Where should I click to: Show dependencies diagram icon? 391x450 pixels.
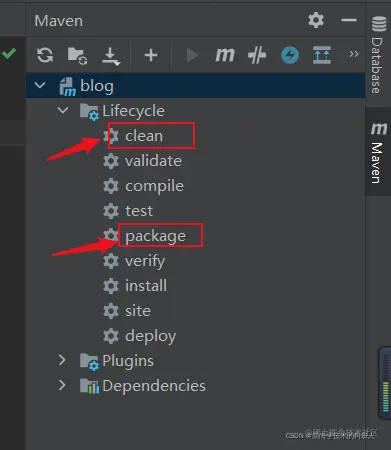click(322, 55)
